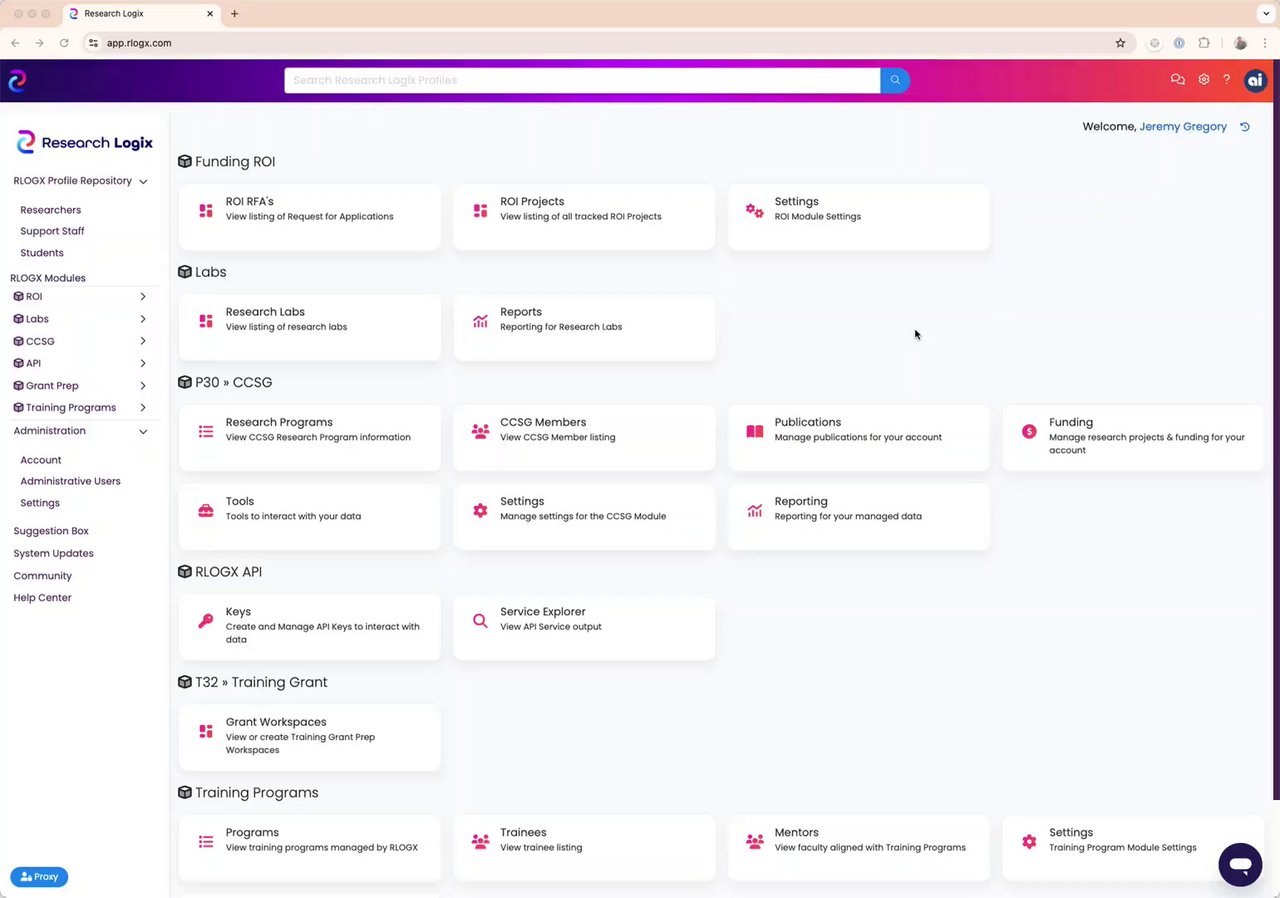The image size is (1280, 898).
Task: Click the Funding dollar icon
Action: (x=1029, y=432)
